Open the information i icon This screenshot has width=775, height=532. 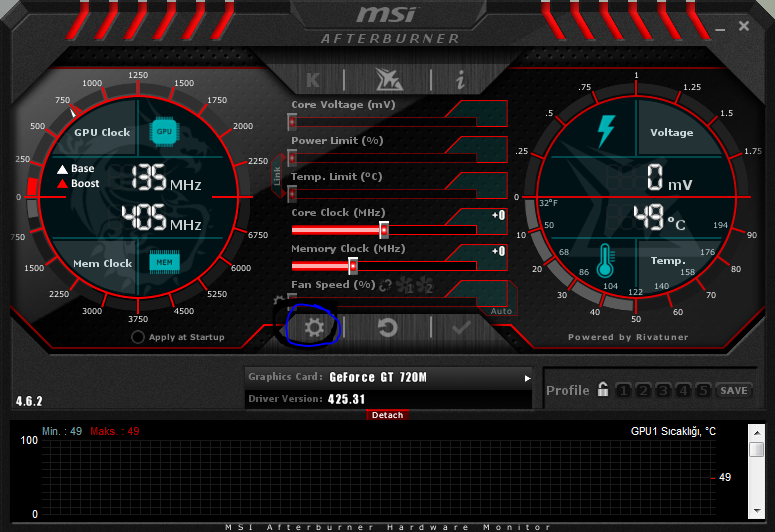tap(460, 79)
